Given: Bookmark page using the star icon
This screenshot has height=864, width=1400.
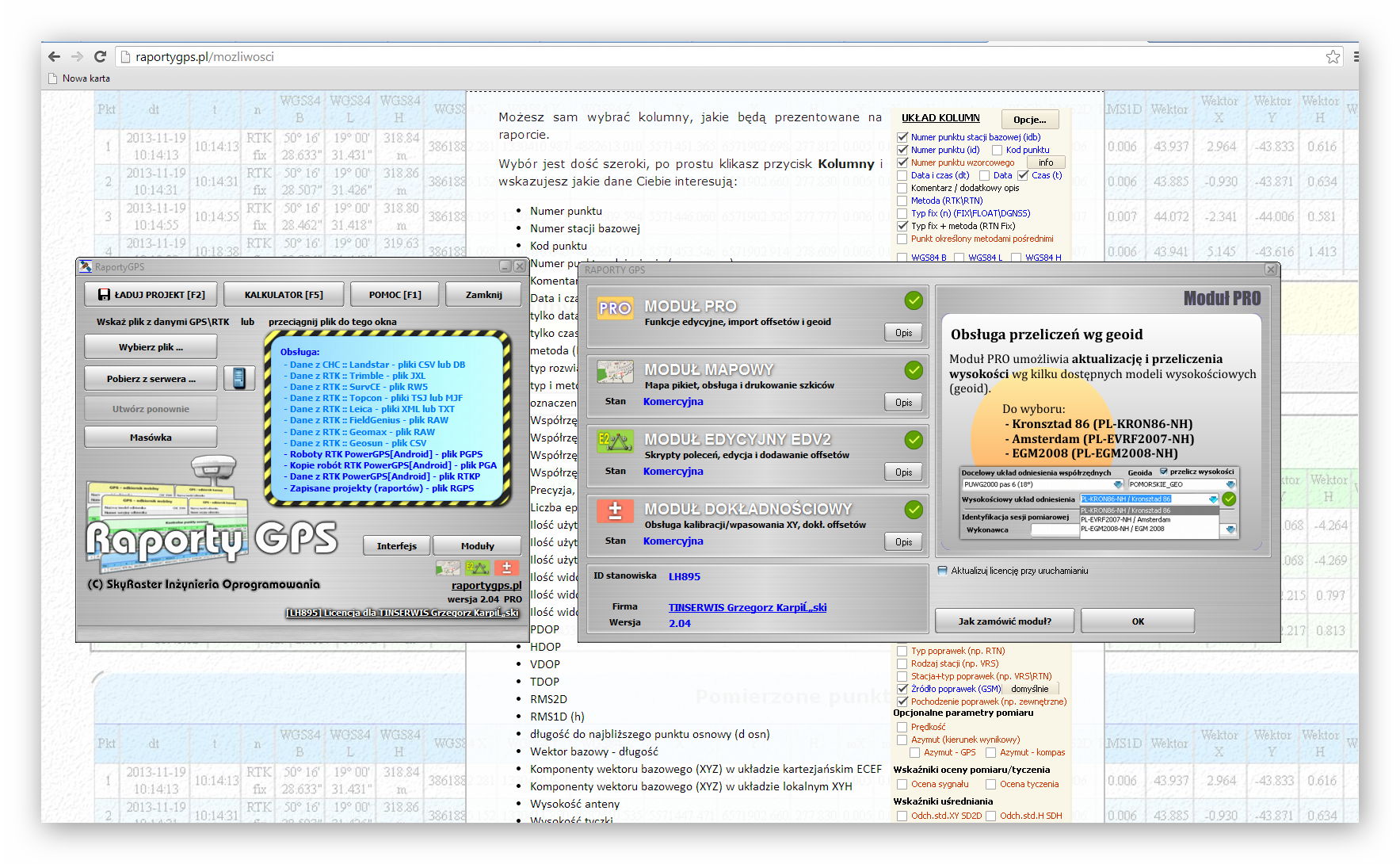Looking at the screenshot, I should [x=1333, y=56].
